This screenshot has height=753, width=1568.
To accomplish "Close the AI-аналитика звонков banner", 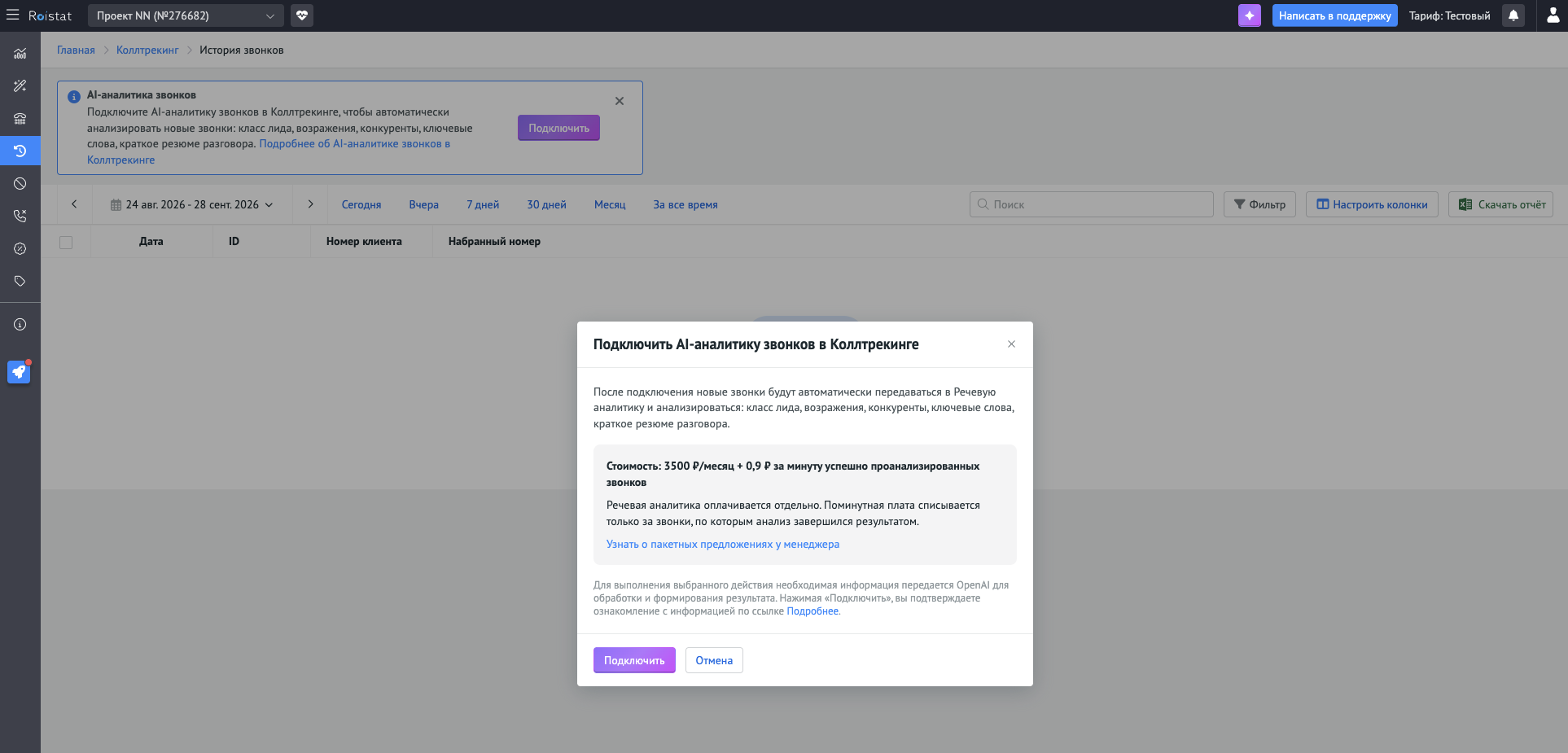I will (x=620, y=101).
